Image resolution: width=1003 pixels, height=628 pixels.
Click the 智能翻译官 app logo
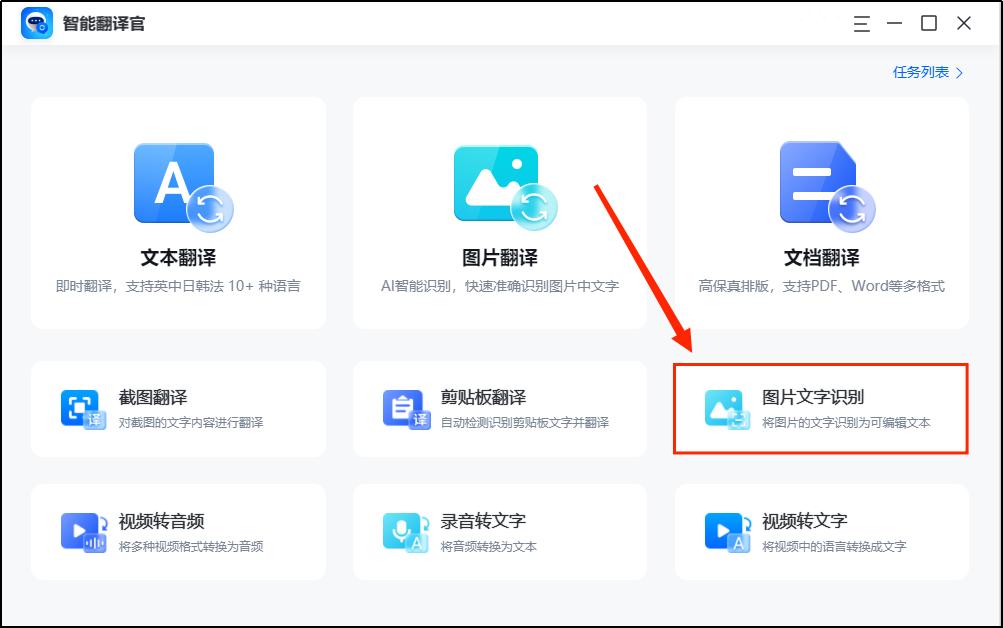(x=36, y=22)
